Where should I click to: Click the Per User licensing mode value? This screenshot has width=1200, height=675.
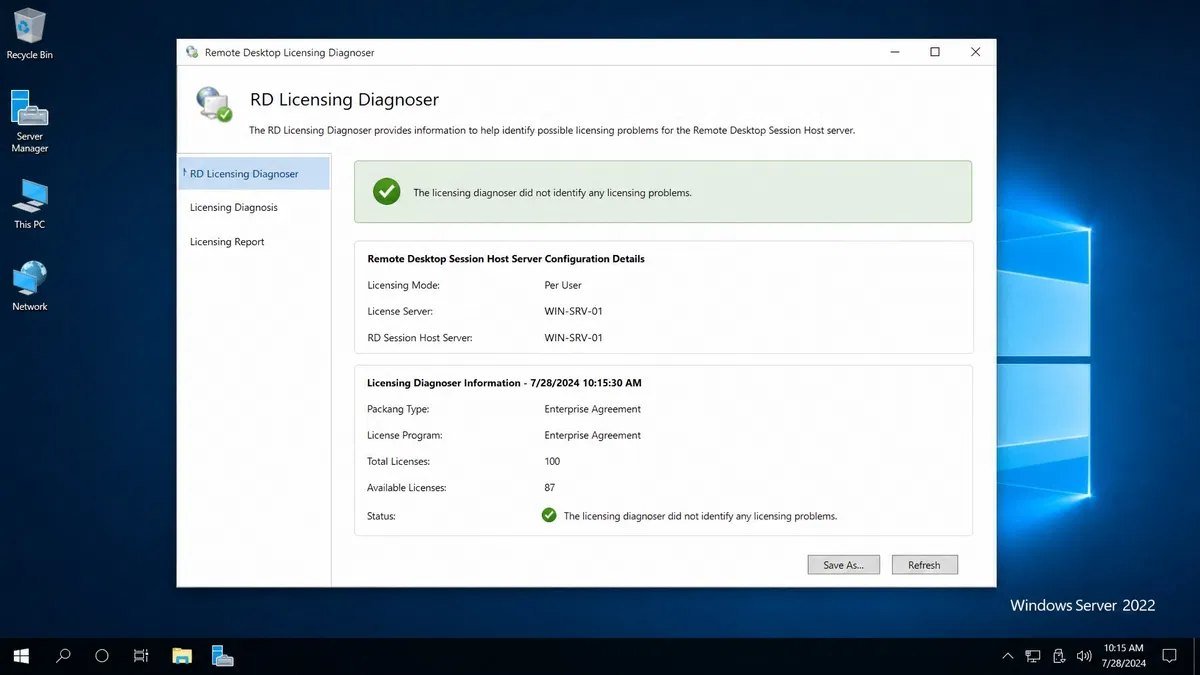(x=563, y=285)
